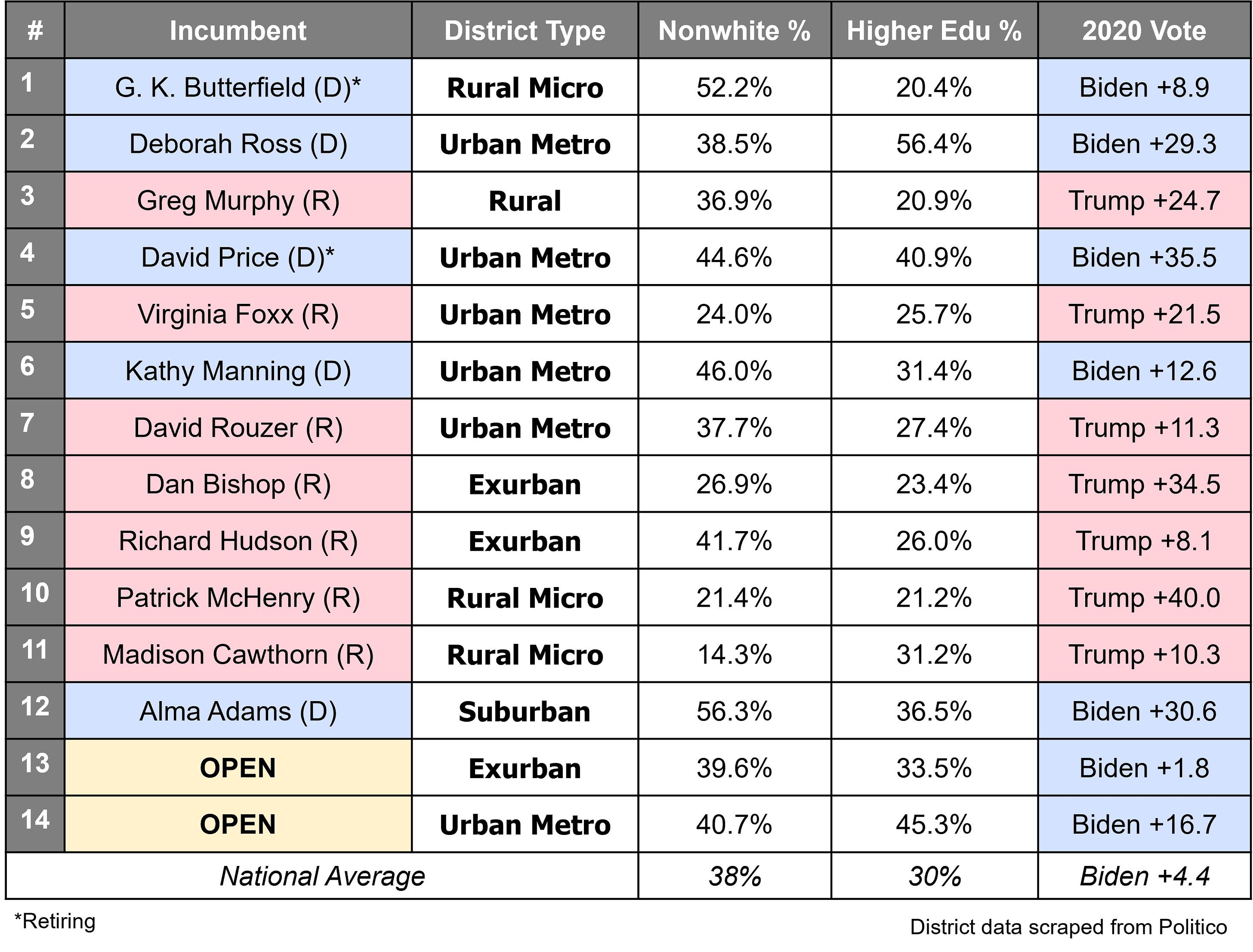Click Dan Bishop (R) District 8 row
This screenshot has height=952, width=1253.
point(626,482)
